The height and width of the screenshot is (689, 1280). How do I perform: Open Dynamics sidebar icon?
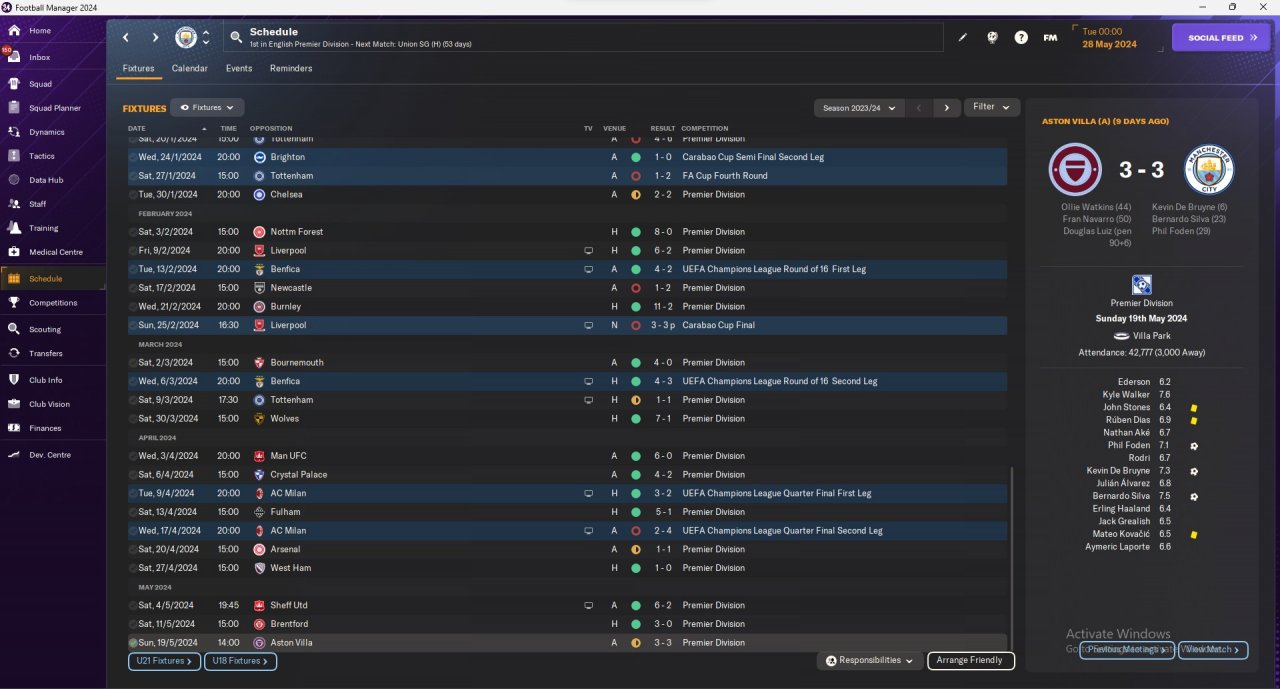(14, 132)
